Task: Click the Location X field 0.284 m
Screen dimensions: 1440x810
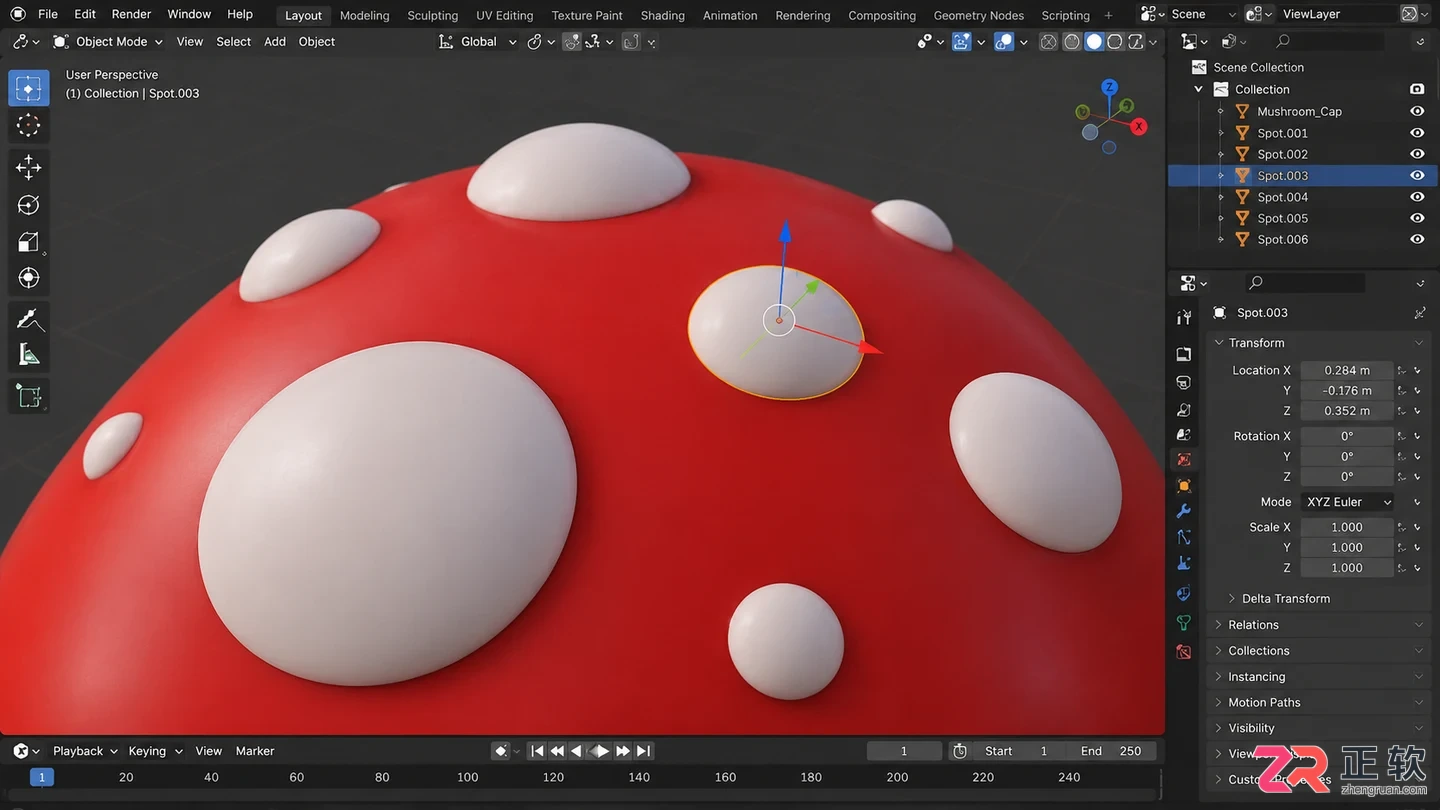Action: (1347, 370)
